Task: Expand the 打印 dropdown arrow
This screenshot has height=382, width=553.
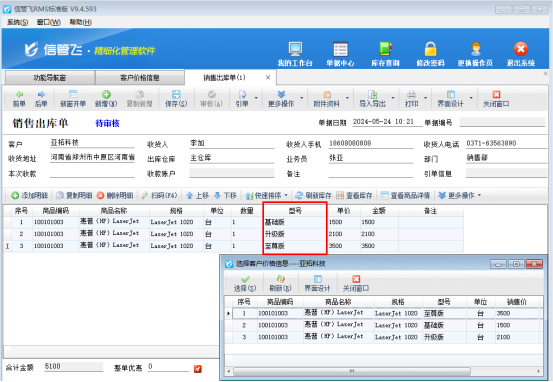Action: coord(426,98)
